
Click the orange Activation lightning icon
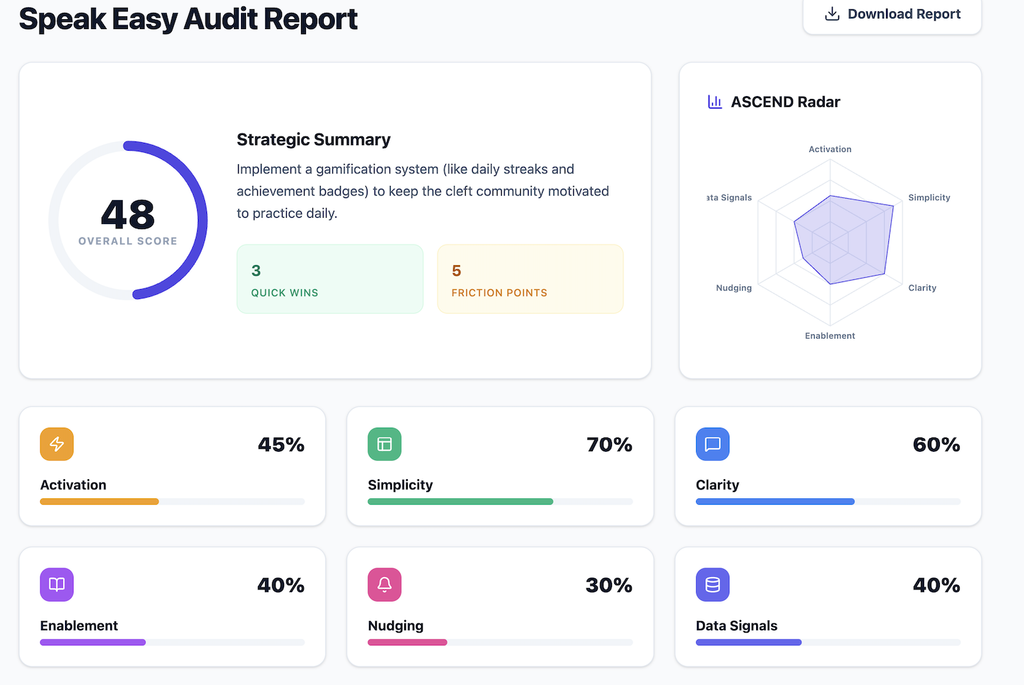pyautogui.click(x=57, y=444)
